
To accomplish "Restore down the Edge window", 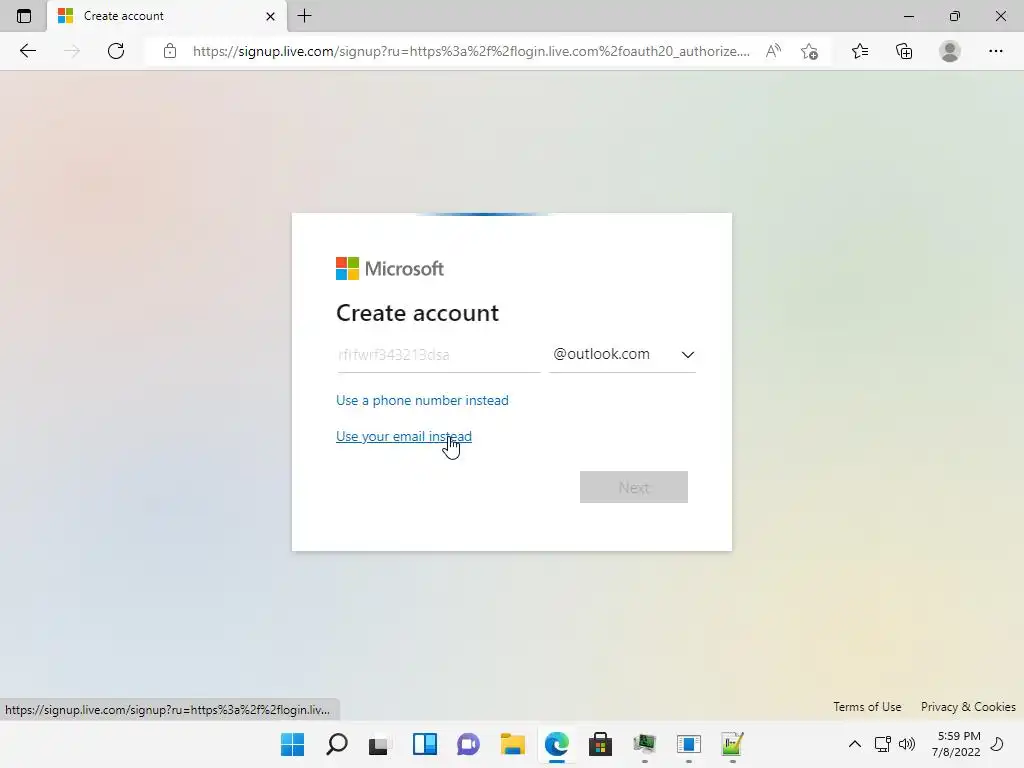I will coord(955,16).
